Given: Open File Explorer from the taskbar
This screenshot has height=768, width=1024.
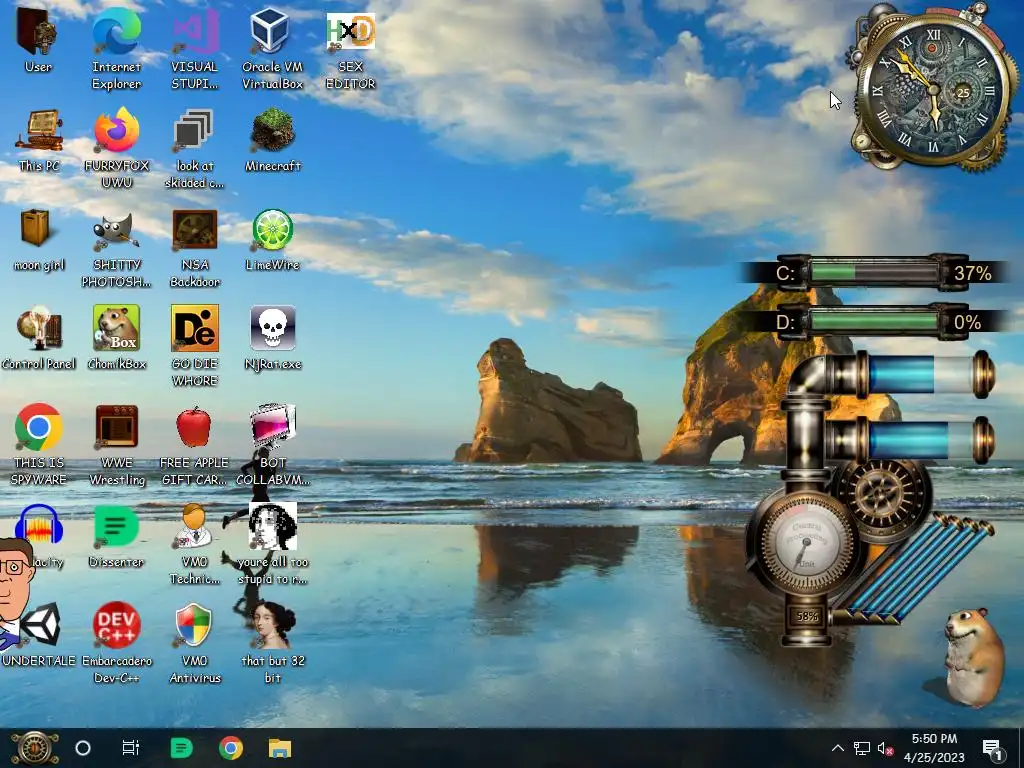Looking at the screenshot, I should (280, 748).
